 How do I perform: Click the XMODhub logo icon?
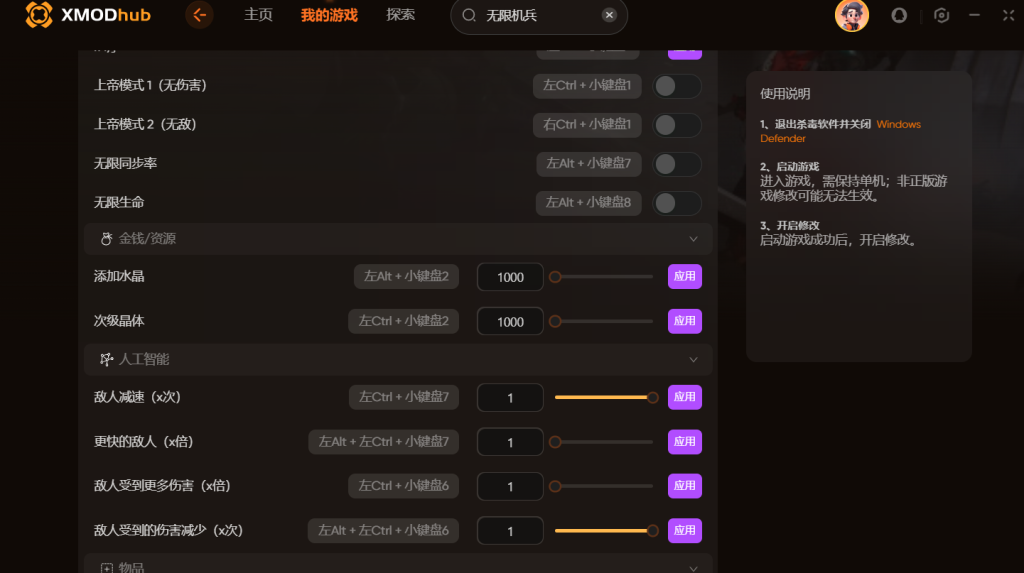coord(39,14)
